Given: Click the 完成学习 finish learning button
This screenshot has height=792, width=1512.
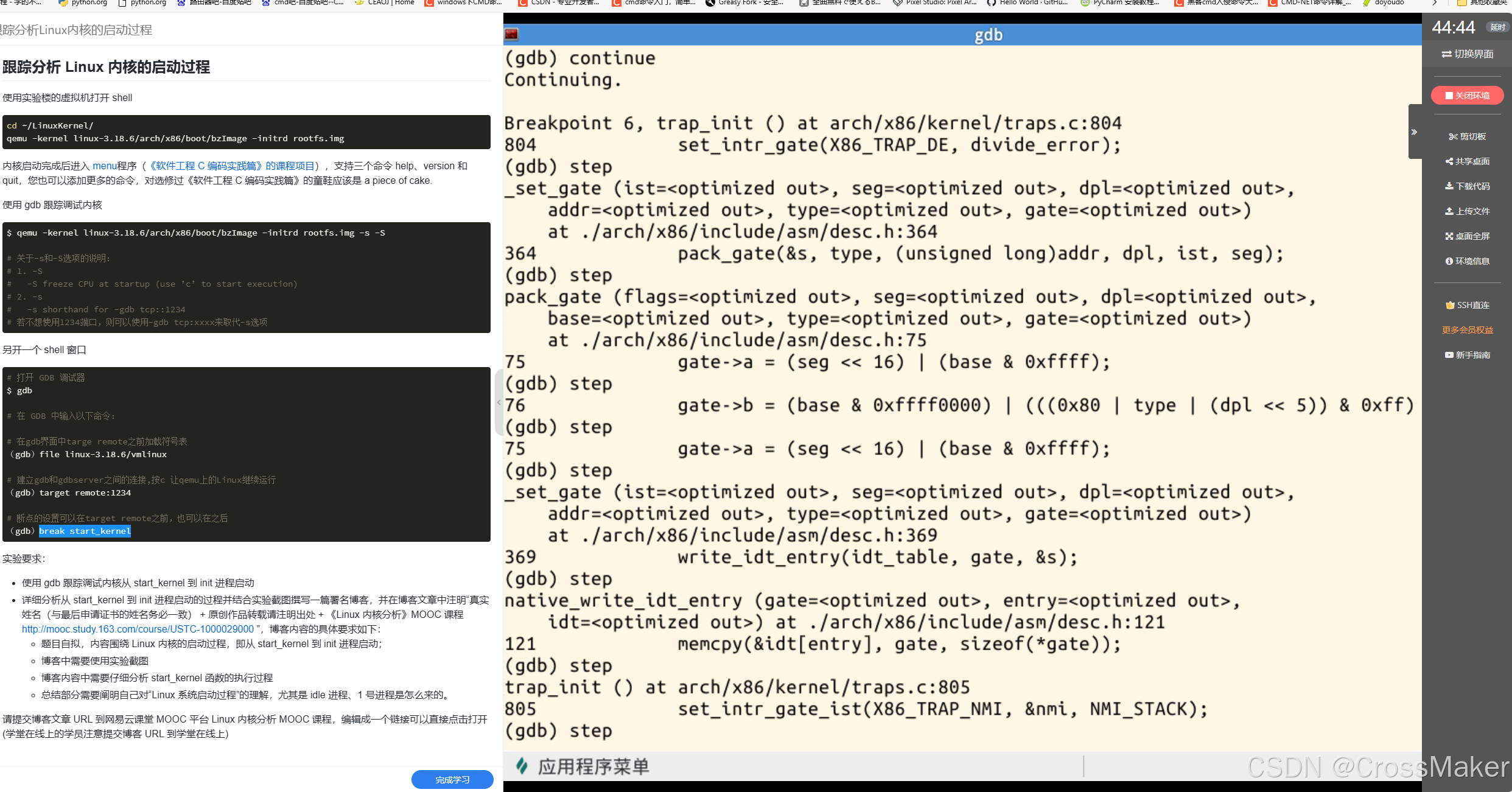Looking at the screenshot, I should [x=452, y=780].
